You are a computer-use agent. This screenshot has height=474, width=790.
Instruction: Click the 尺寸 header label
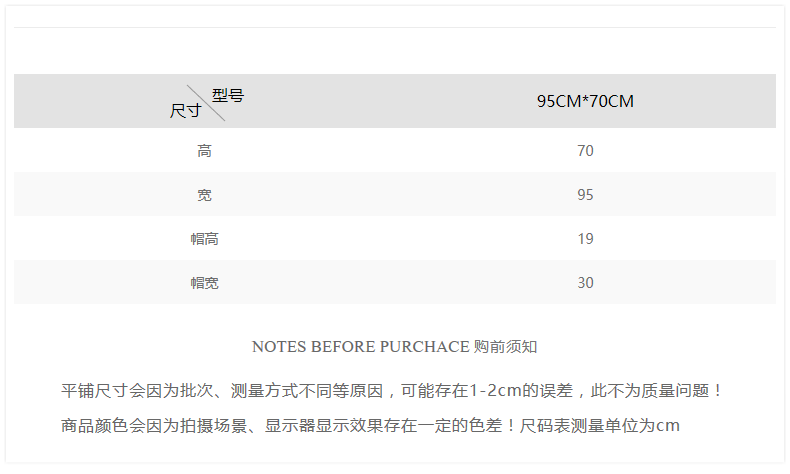tap(185, 110)
